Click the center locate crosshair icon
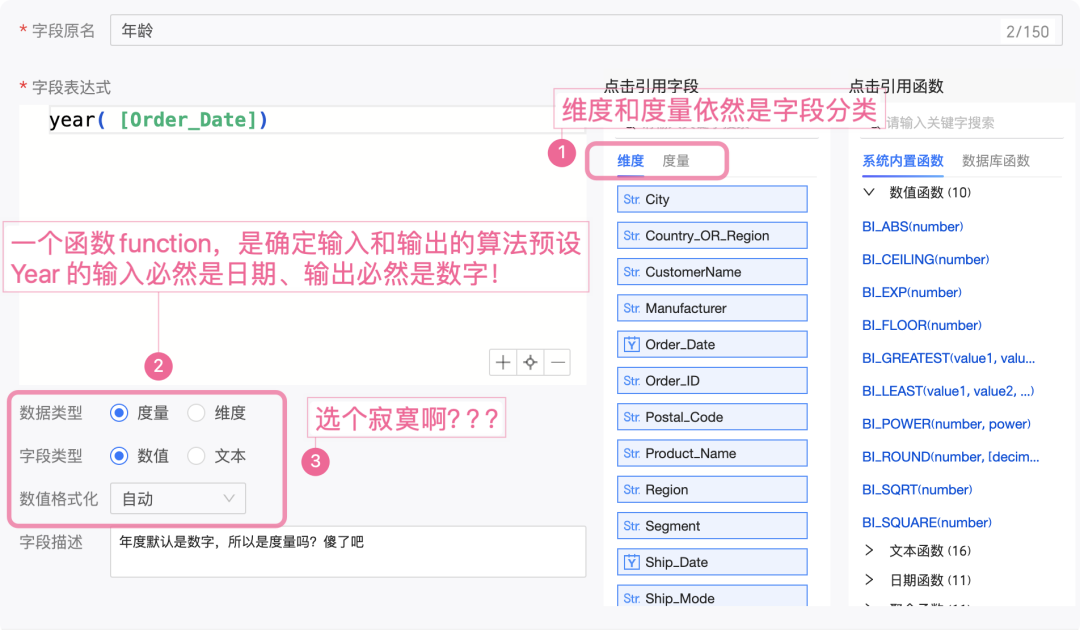 click(530, 362)
